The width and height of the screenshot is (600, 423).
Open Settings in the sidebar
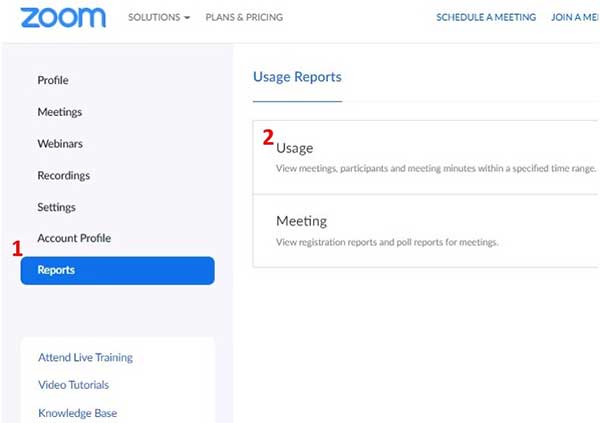[56, 207]
